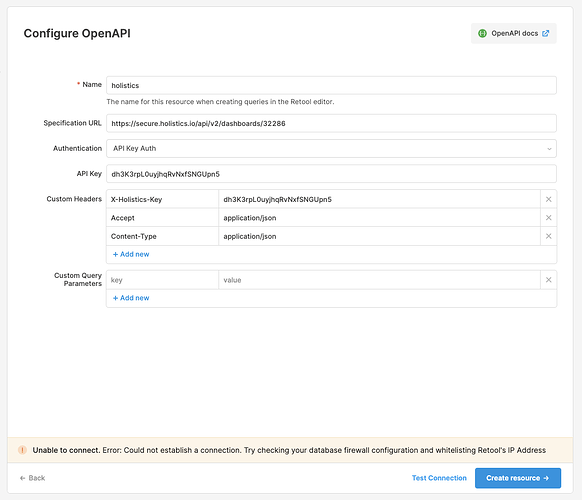This screenshot has width=582, height=500.
Task: Click the query parameter key field
Action: (162, 280)
